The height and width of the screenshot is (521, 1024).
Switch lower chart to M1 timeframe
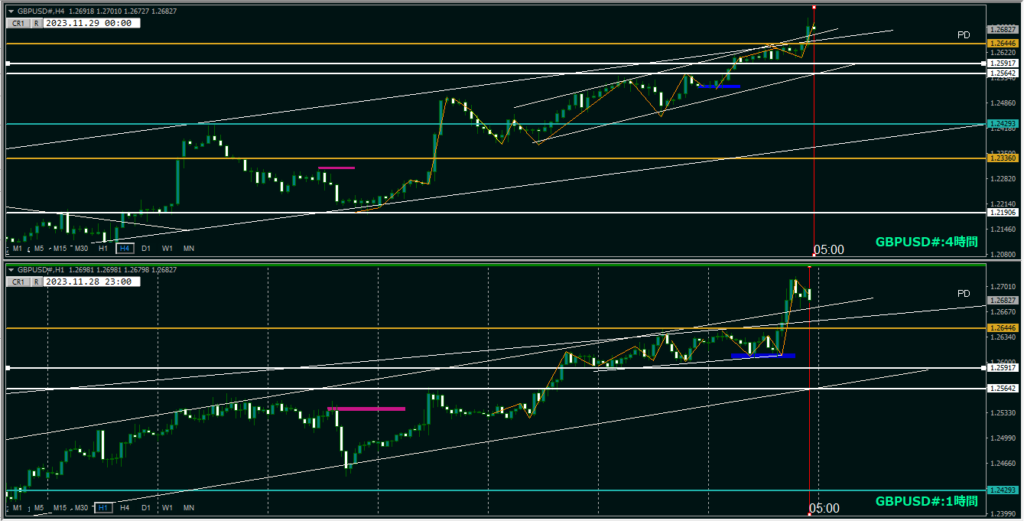tap(18, 507)
